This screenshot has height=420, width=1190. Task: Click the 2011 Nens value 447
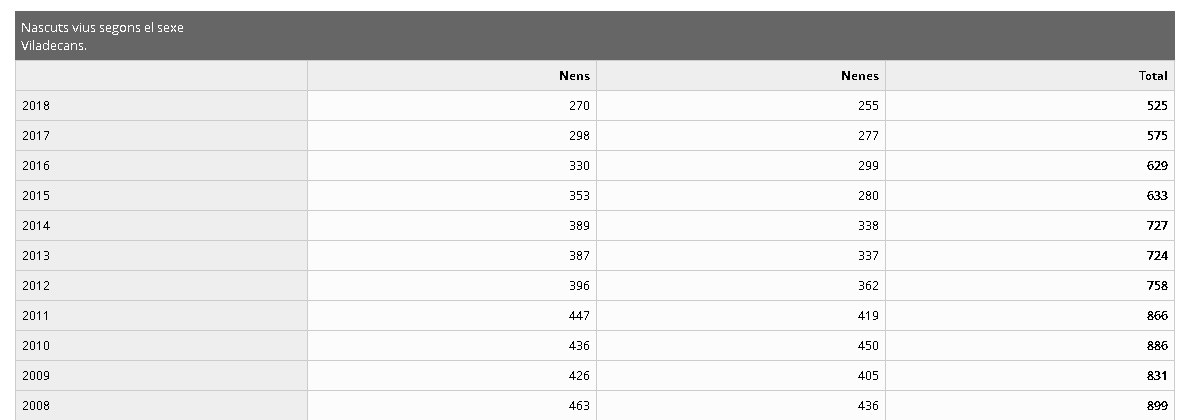pyautogui.click(x=579, y=316)
